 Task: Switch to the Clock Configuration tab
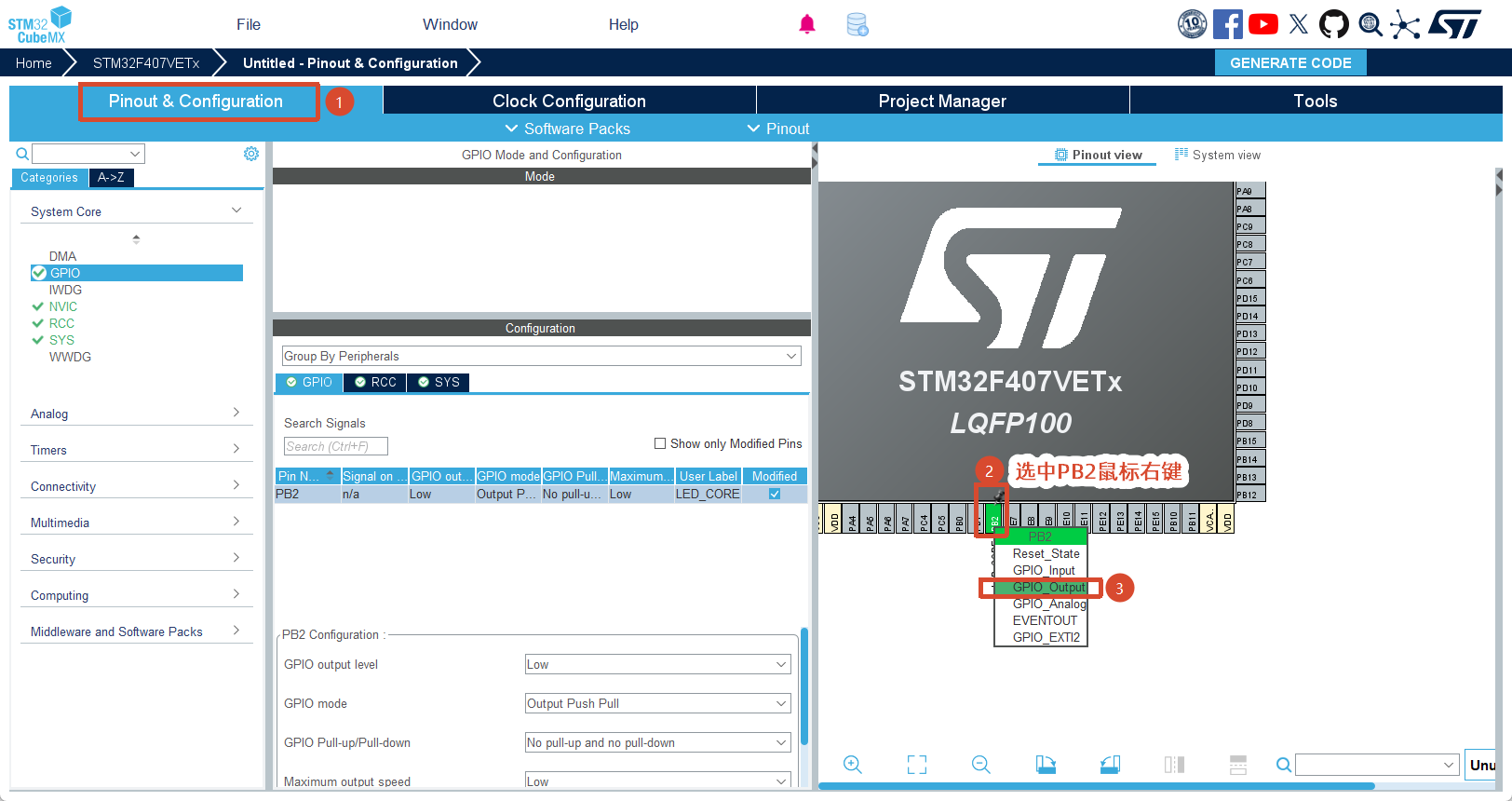click(x=569, y=101)
